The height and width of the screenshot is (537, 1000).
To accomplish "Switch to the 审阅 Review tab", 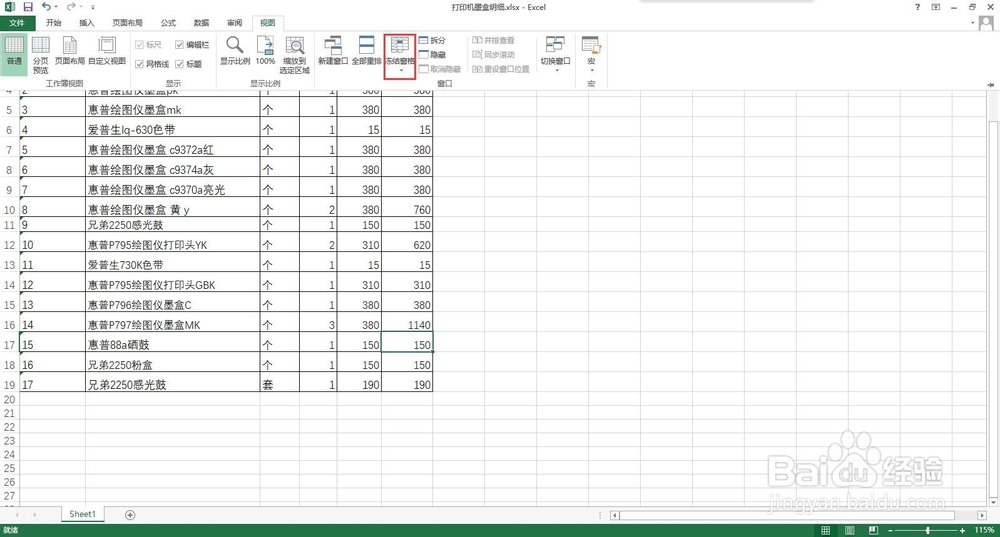I will point(235,23).
